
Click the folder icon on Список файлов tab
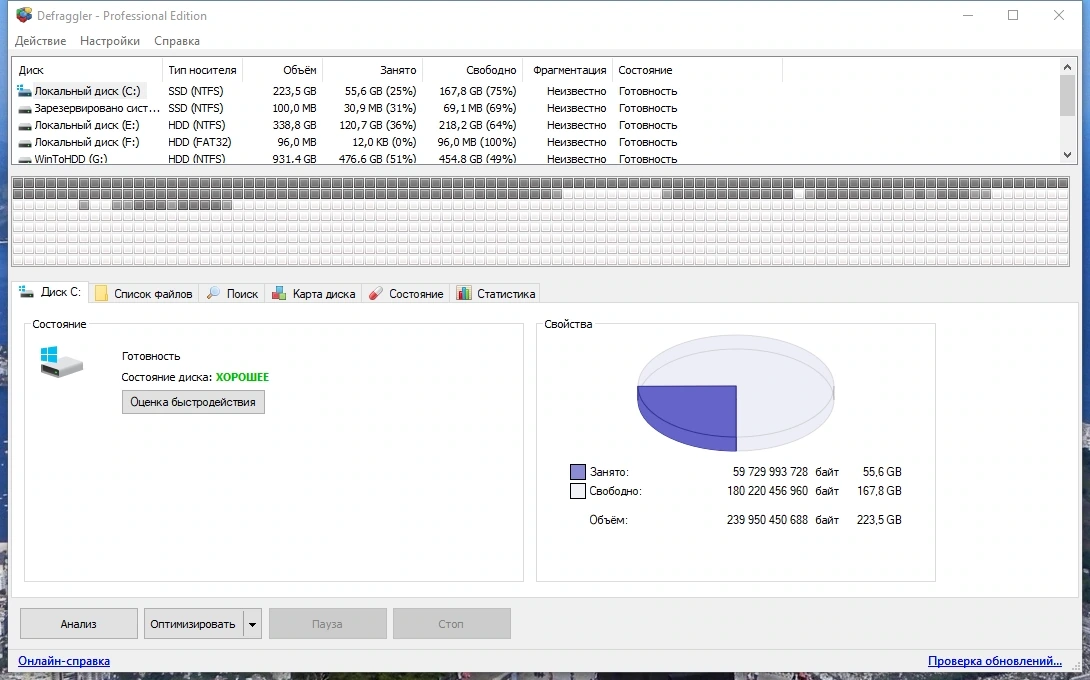pyautogui.click(x=101, y=293)
